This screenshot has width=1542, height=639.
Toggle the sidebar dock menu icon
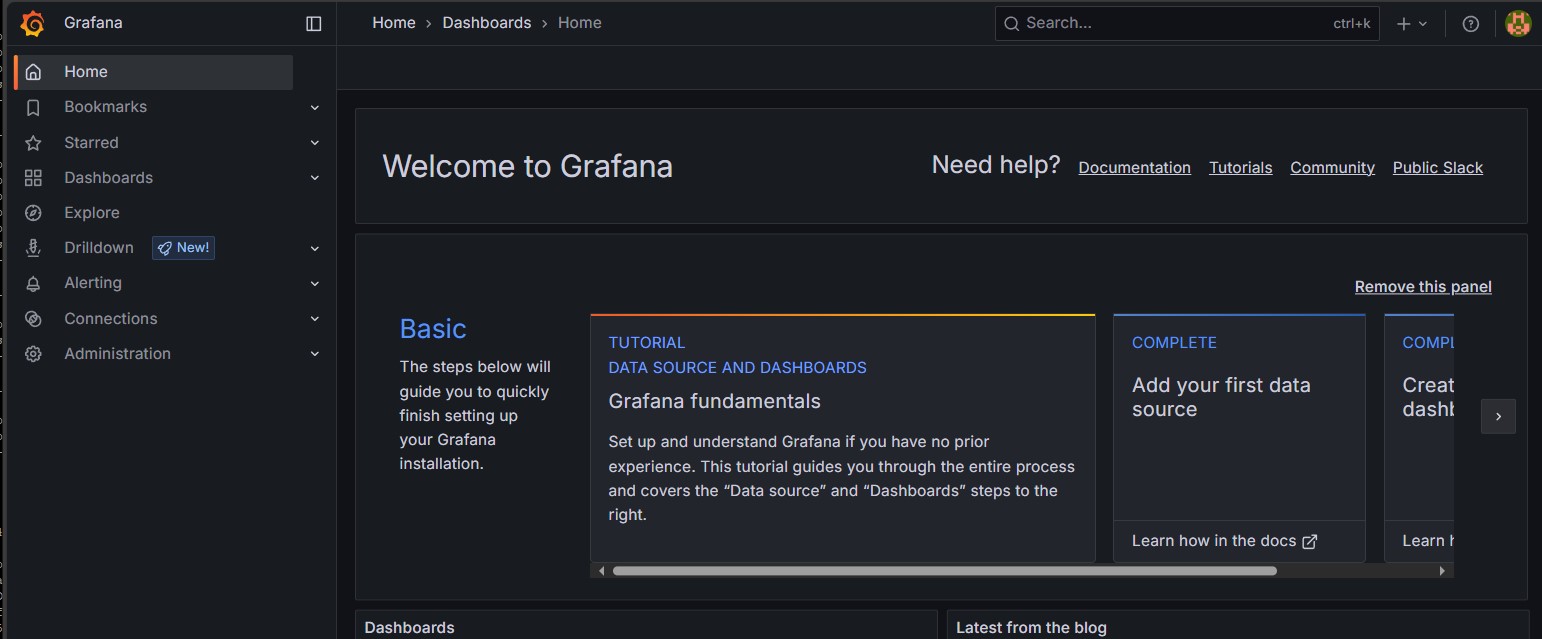[x=314, y=23]
